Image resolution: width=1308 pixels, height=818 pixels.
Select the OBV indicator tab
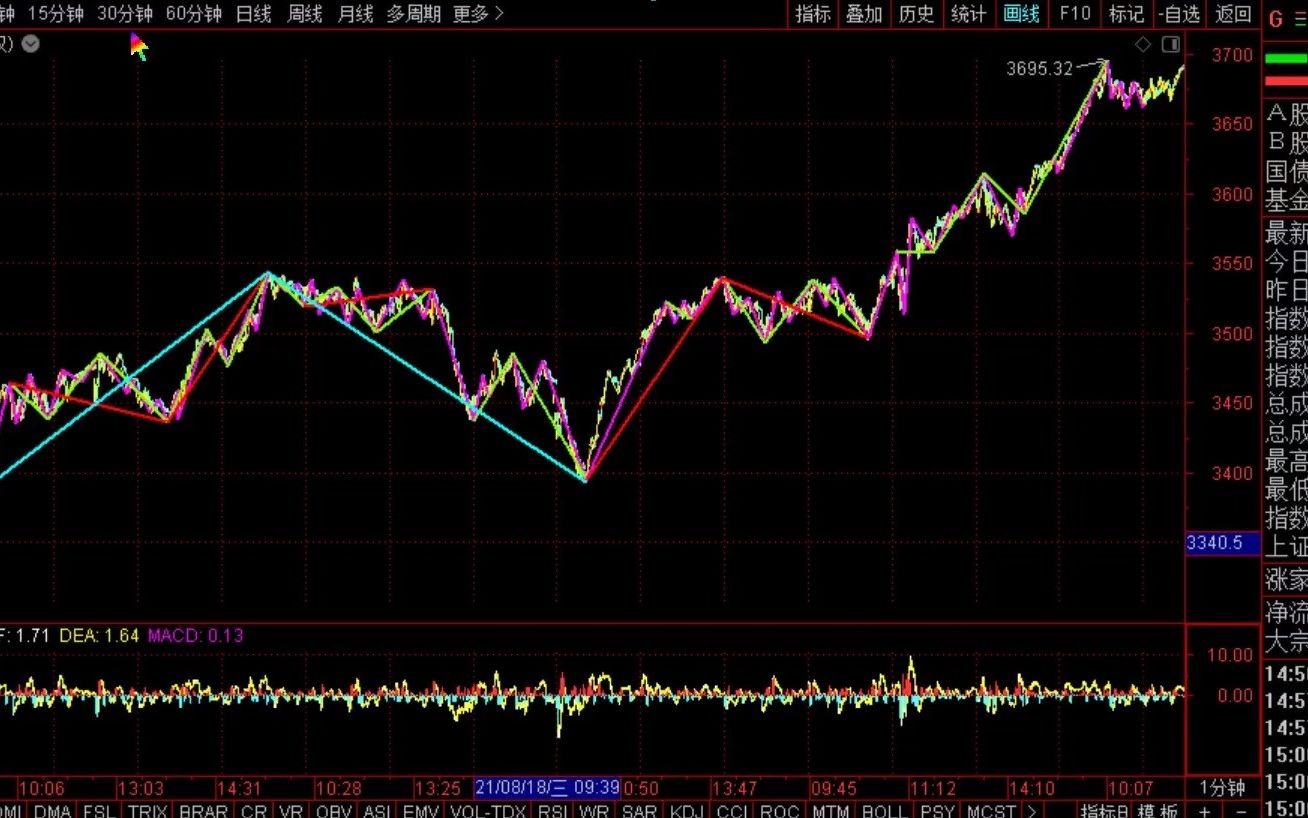click(334, 811)
